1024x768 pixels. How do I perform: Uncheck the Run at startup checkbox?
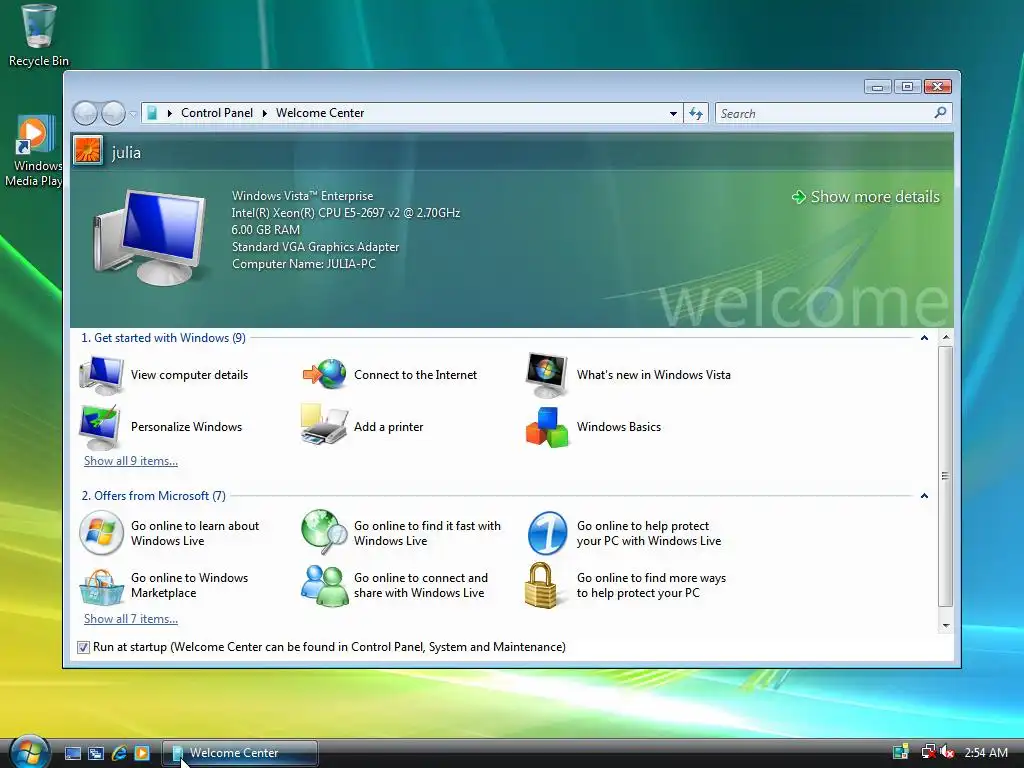point(83,647)
